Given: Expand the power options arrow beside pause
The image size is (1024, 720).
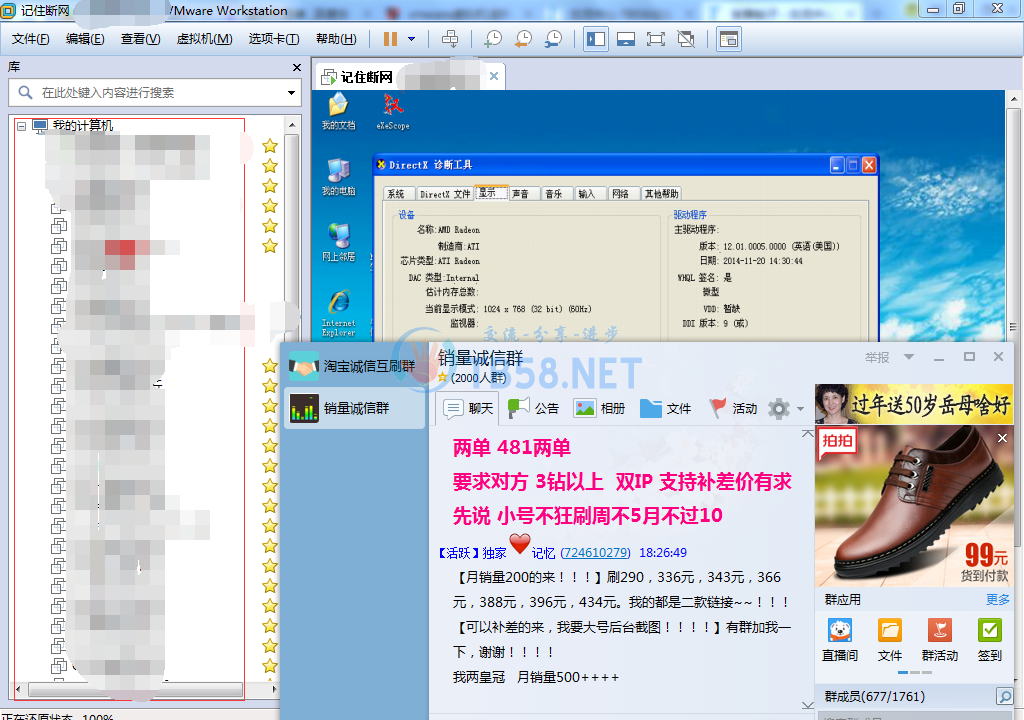Looking at the screenshot, I should [411, 39].
